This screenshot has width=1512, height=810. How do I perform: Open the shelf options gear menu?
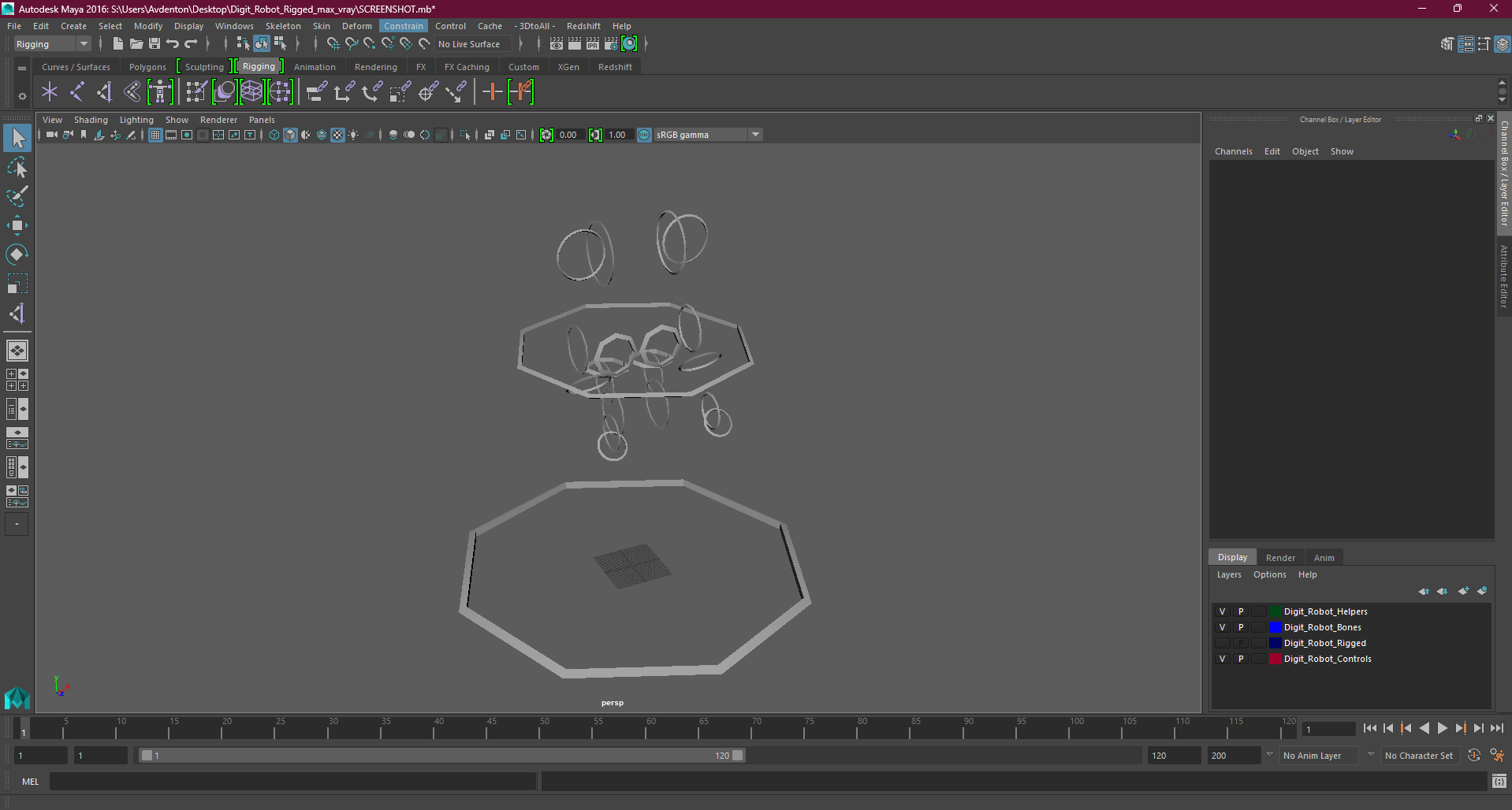click(x=22, y=96)
